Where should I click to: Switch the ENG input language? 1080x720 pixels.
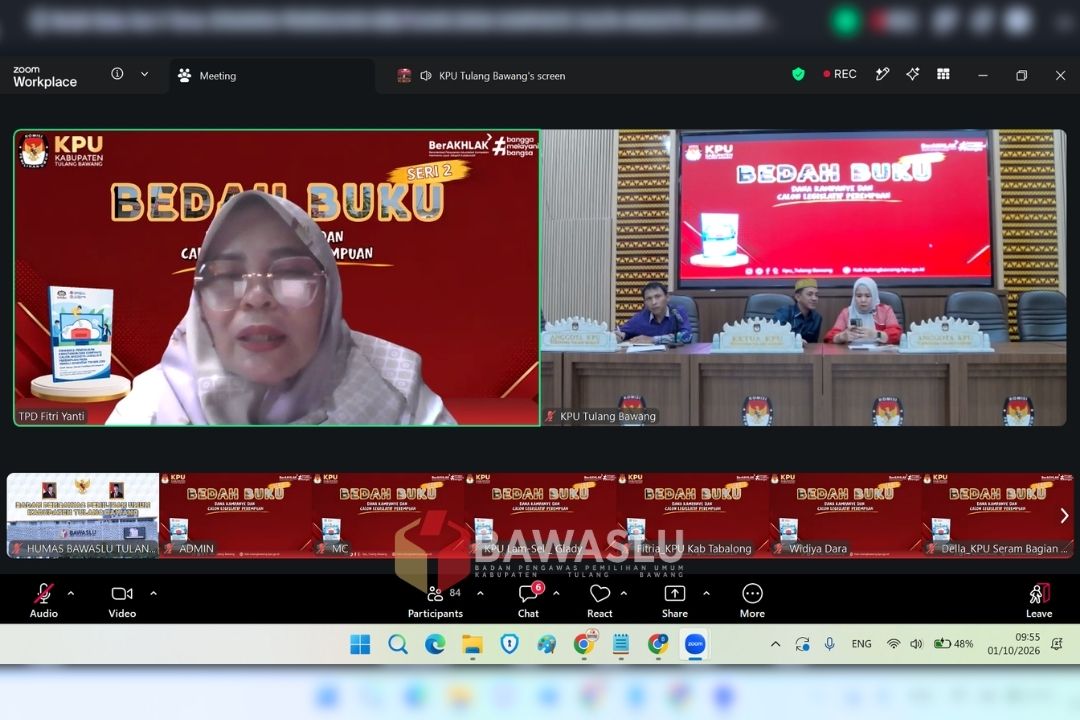click(x=861, y=644)
